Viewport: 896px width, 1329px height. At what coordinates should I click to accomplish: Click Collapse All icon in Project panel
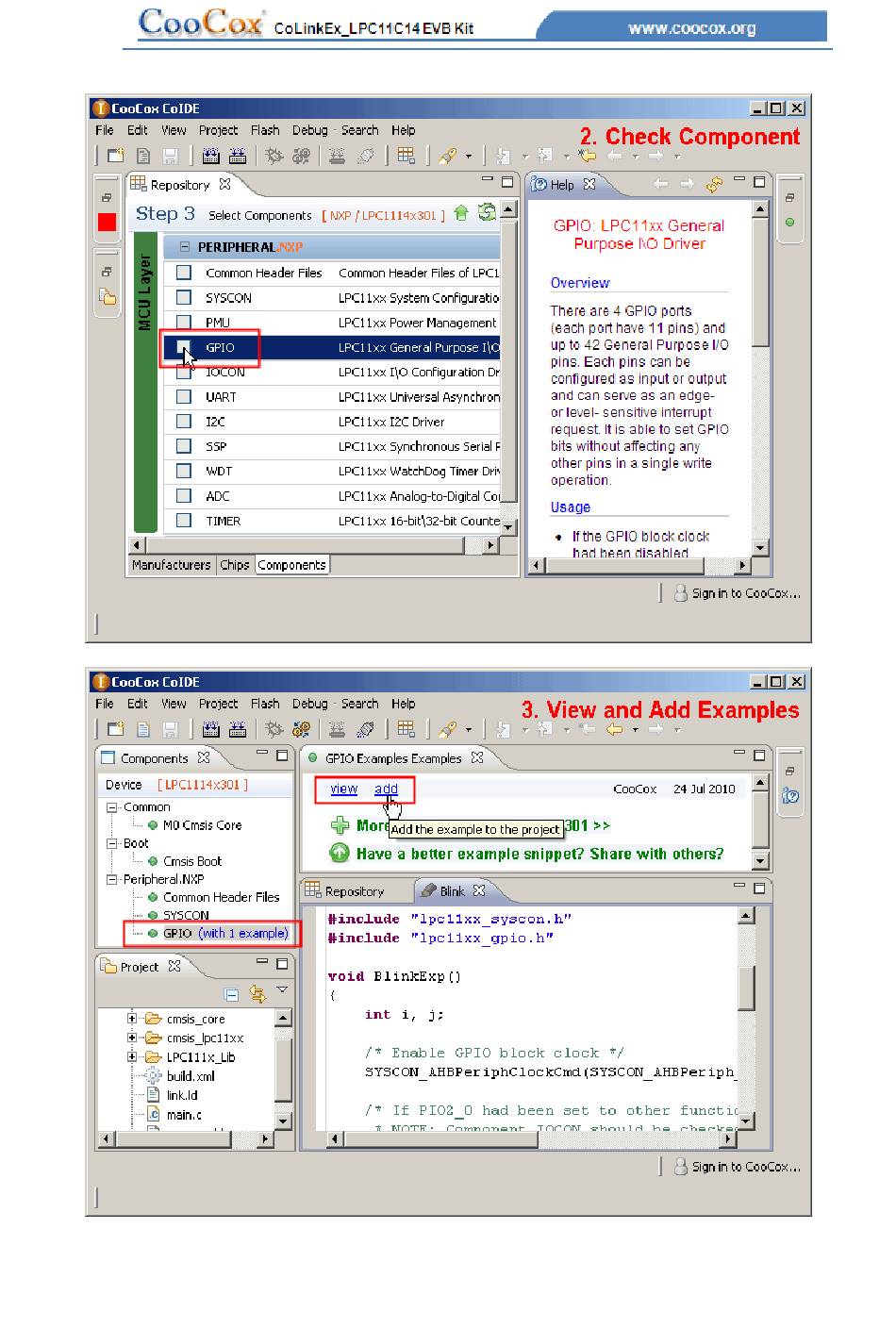point(232,994)
